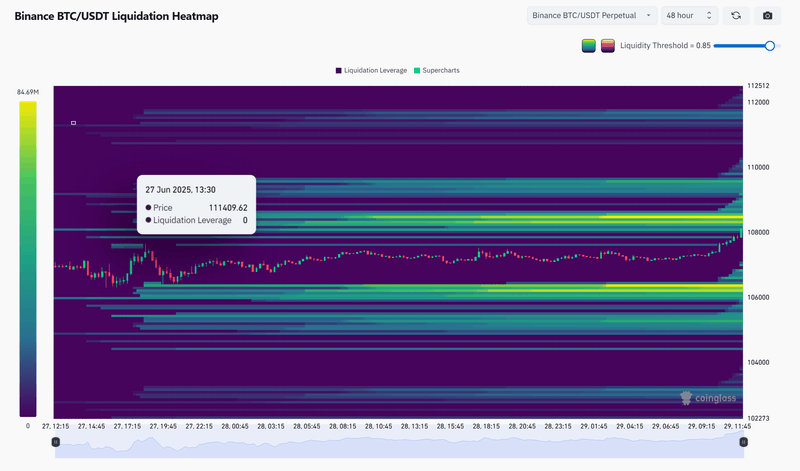Viewport: 800px width, 471px height.
Task: Click the 84.69M scale maximum label
Action: coord(28,92)
